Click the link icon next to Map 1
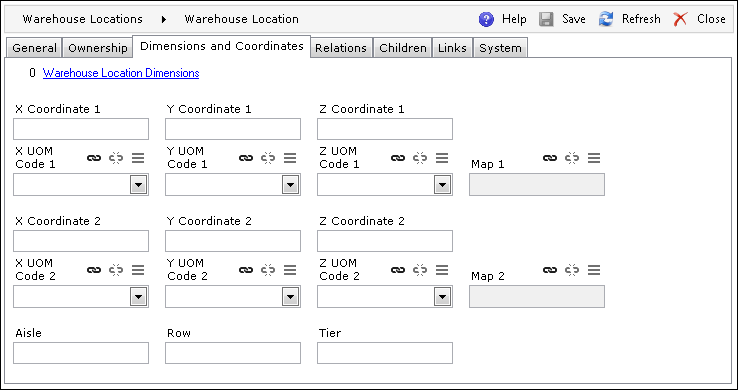 coord(550,159)
